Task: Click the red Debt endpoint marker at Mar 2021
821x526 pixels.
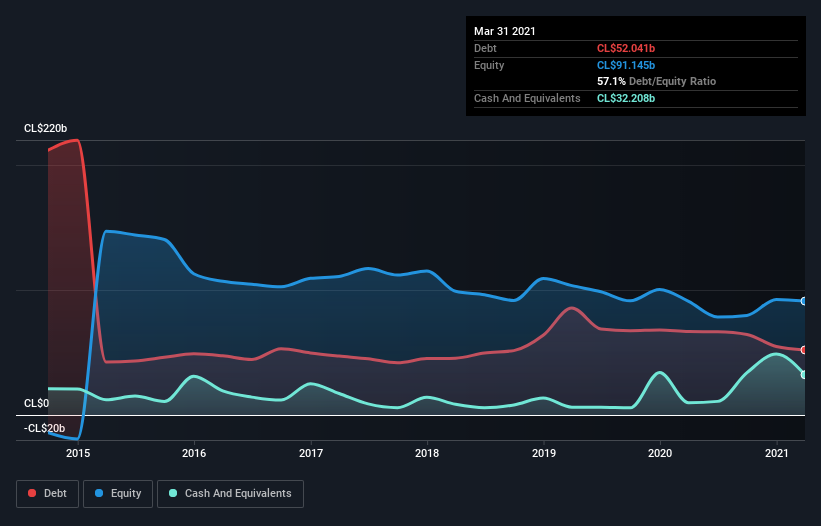Action: click(x=804, y=350)
